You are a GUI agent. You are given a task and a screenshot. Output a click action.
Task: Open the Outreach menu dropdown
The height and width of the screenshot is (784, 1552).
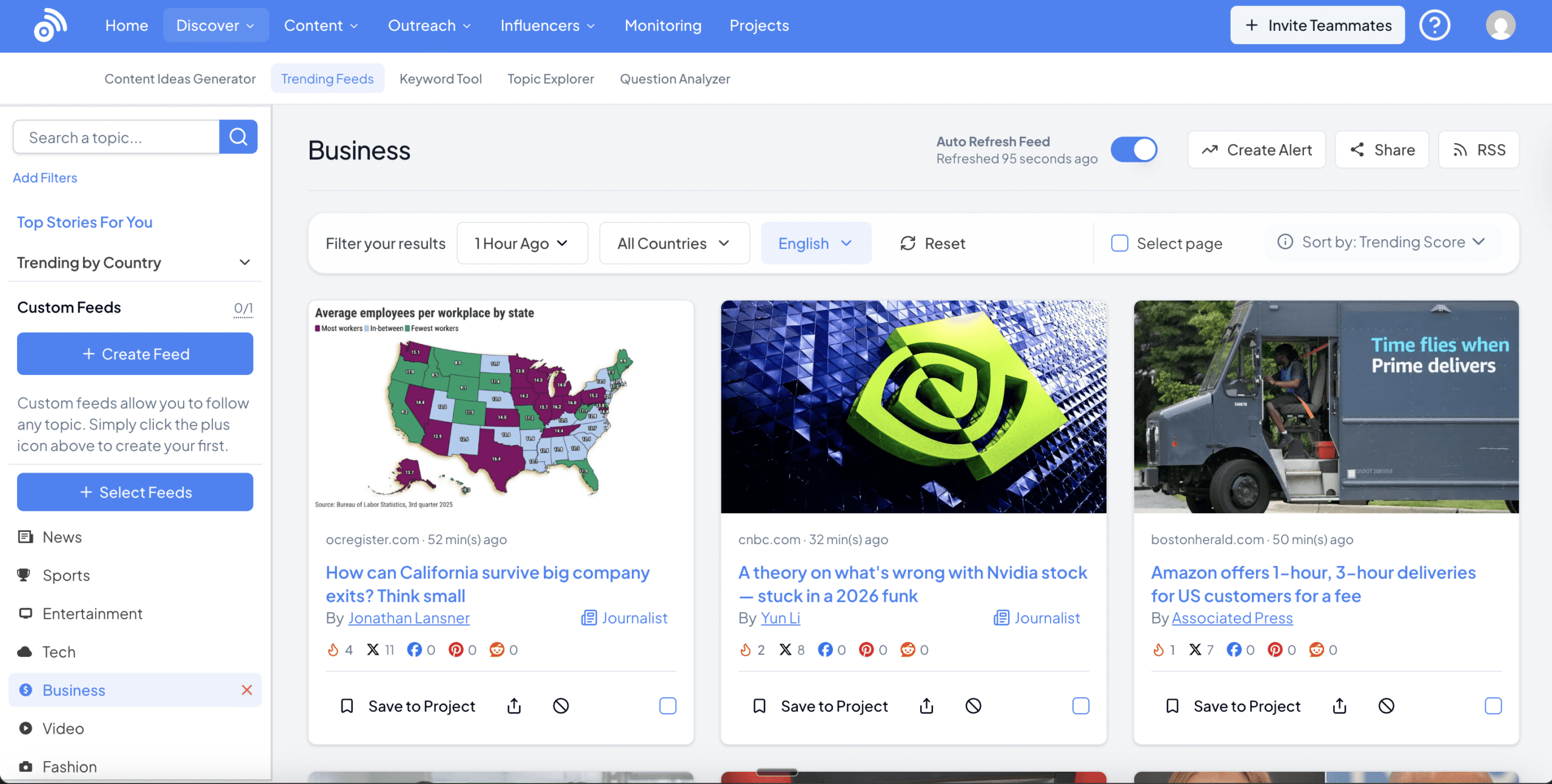(429, 25)
